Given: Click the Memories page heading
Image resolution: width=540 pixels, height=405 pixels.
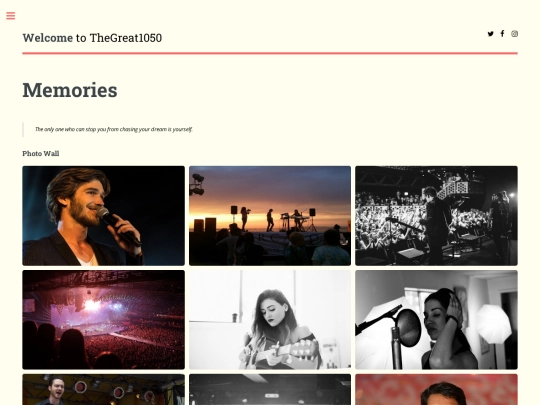Looking at the screenshot, I should pos(70,90).
